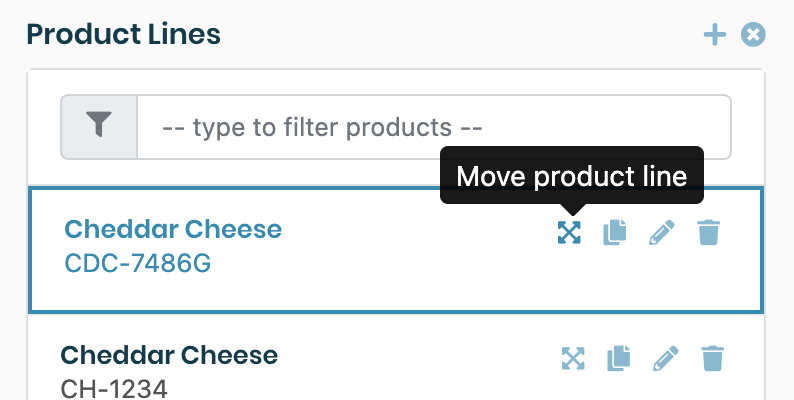
Task: Click the 'Move product line' tooltip
Action: pyautogui.click(x=571, y=177)
